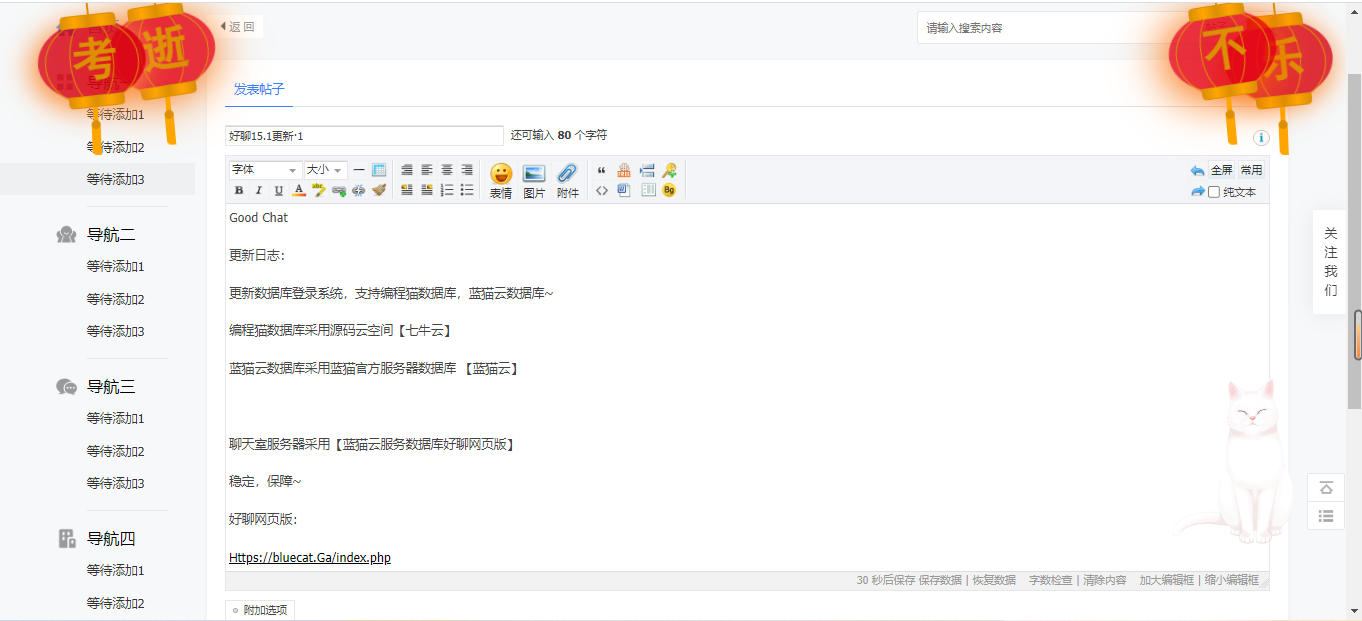Paste from Word document icon
The image size is (1362, 621).
pyautogui.click(x=623, y=190)
